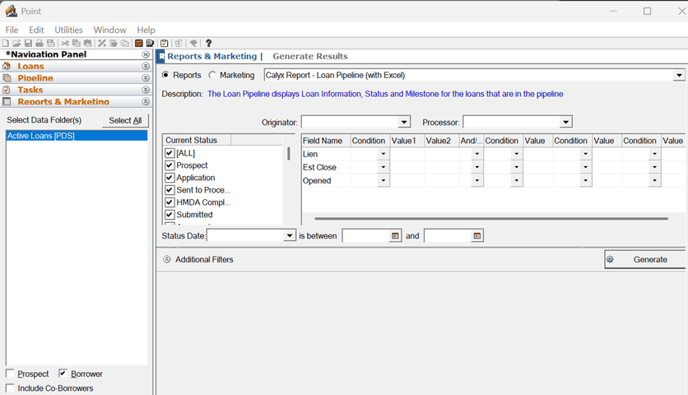688x395 pixels.
Task: Expand the Loans navigation section
Action: coord(146,66)
